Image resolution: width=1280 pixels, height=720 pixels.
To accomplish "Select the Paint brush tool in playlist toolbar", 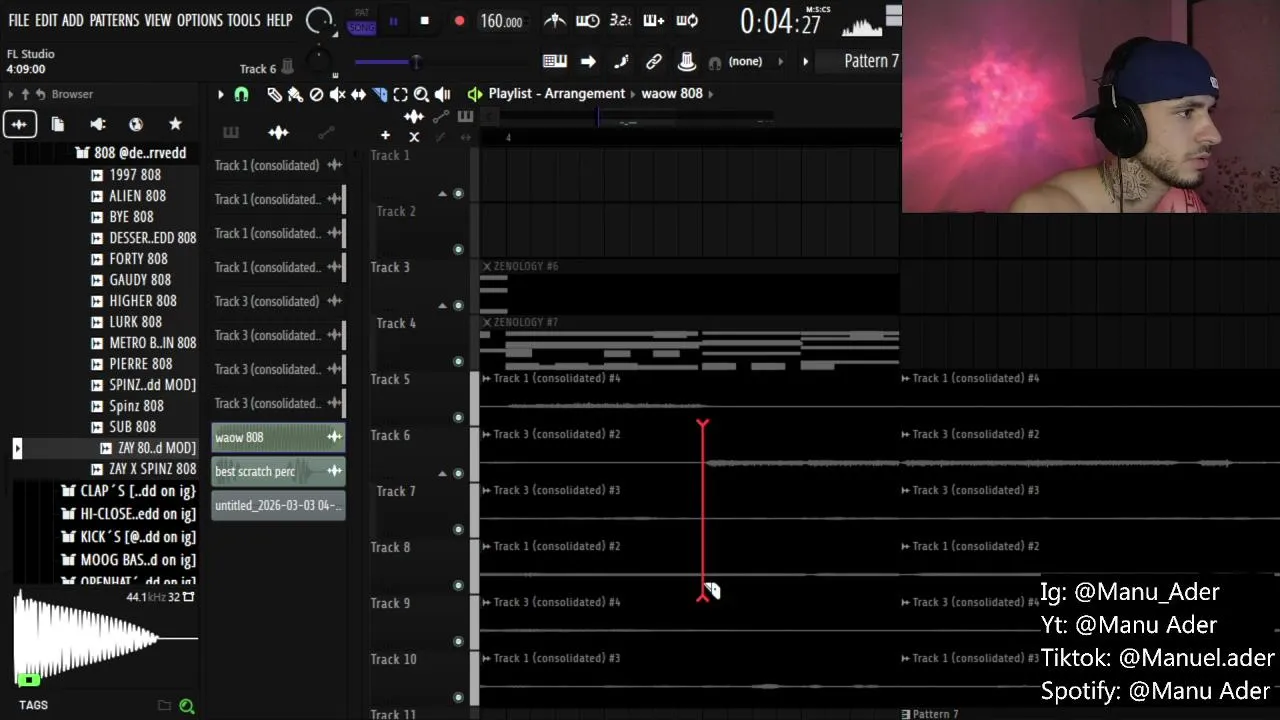I will click(295, 94).
